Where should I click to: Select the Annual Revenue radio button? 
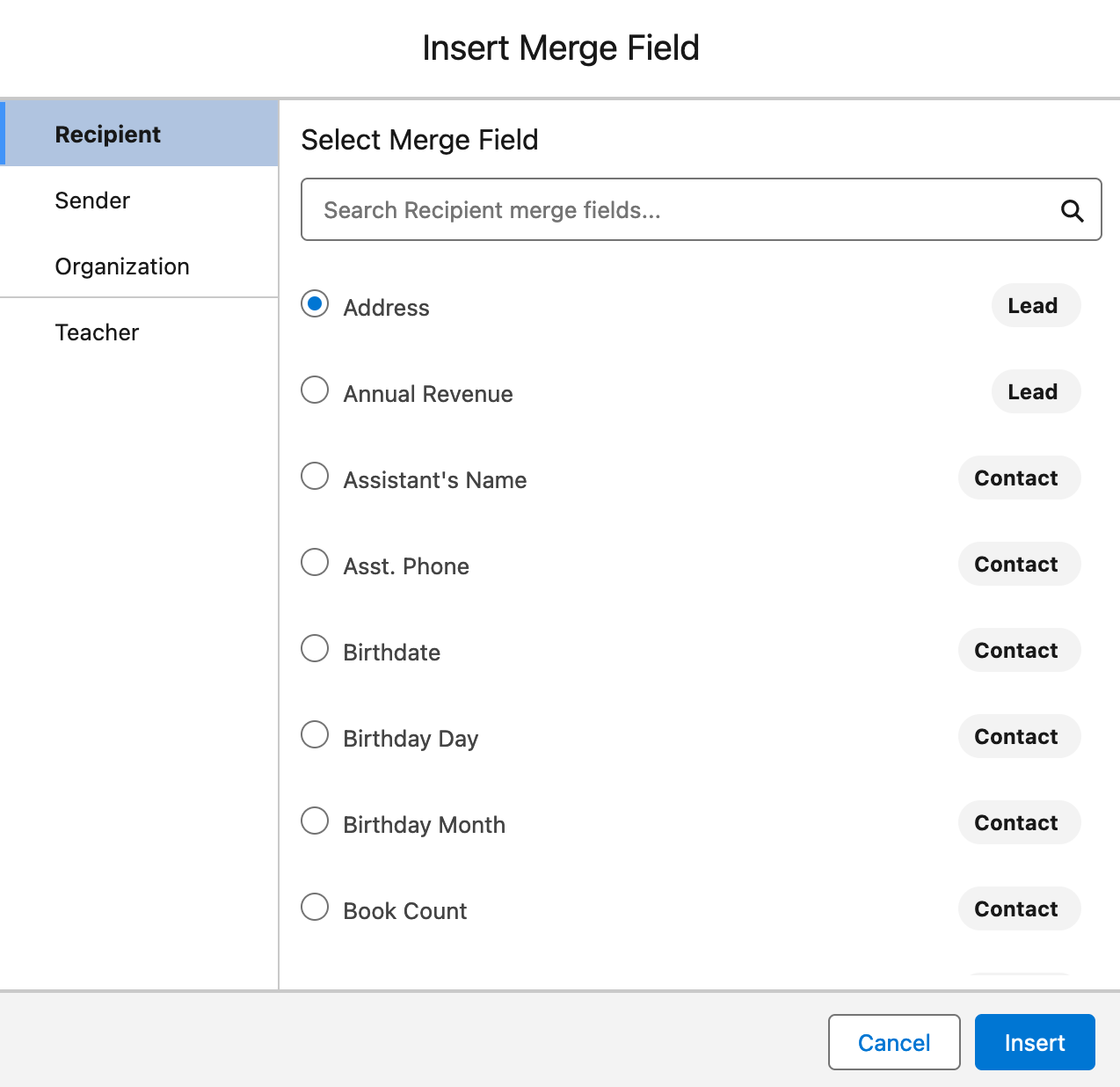(315, 390)
